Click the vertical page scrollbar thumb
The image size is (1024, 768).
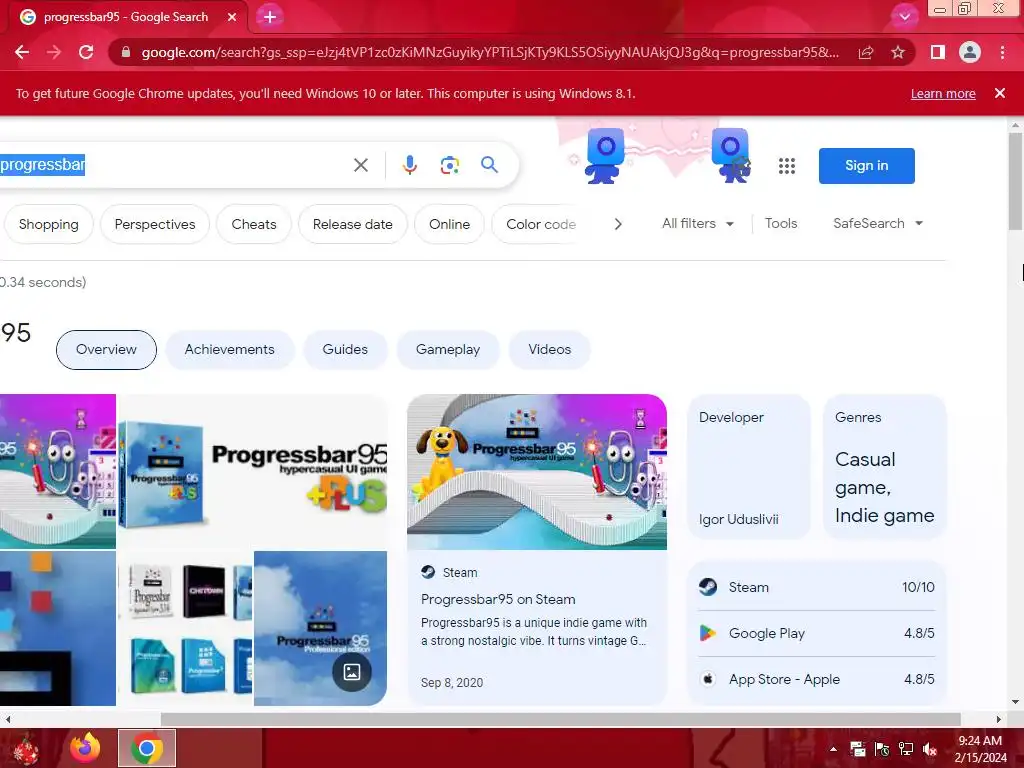1015,181
